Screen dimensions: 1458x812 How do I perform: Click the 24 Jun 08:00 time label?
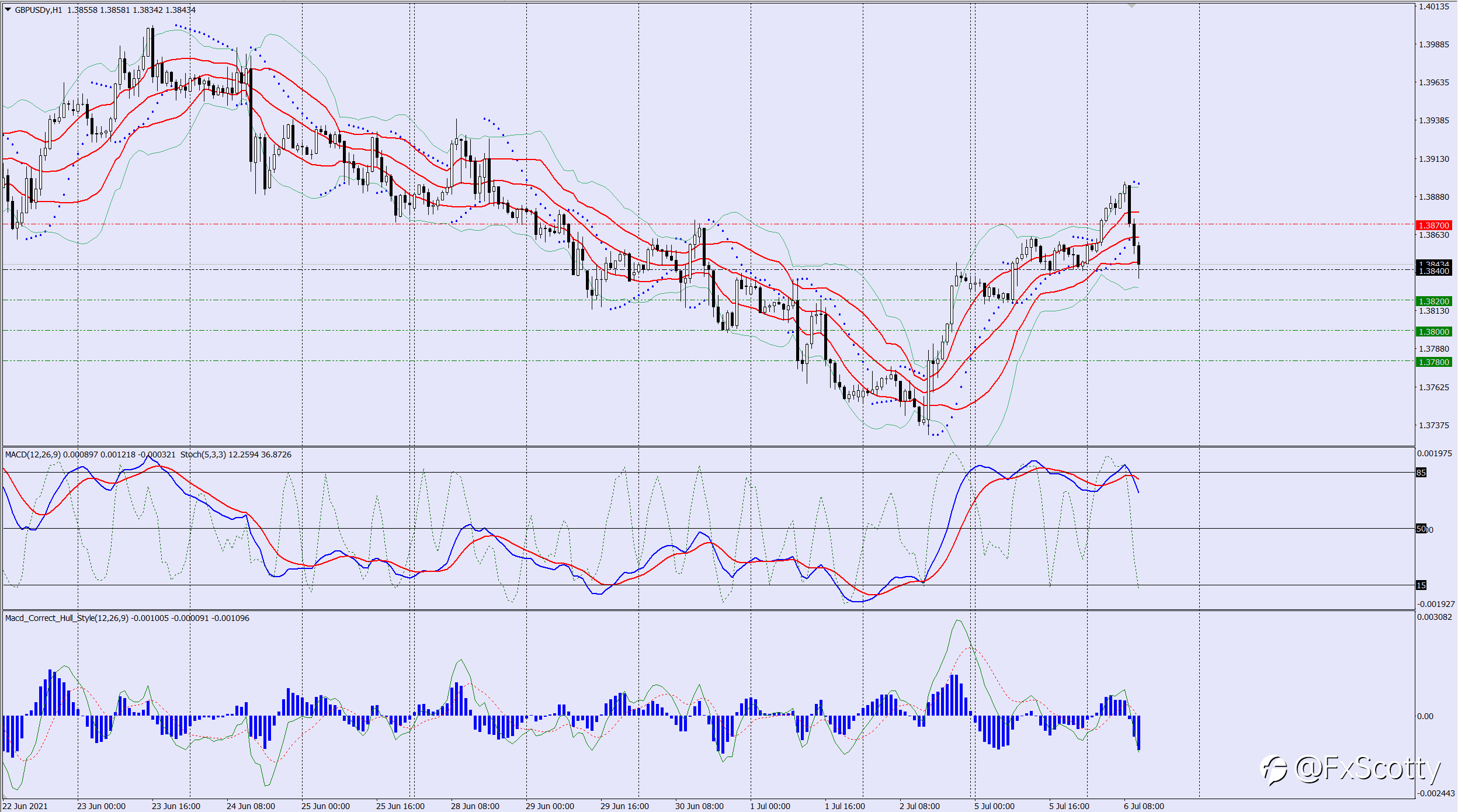[x=251, y=806]
